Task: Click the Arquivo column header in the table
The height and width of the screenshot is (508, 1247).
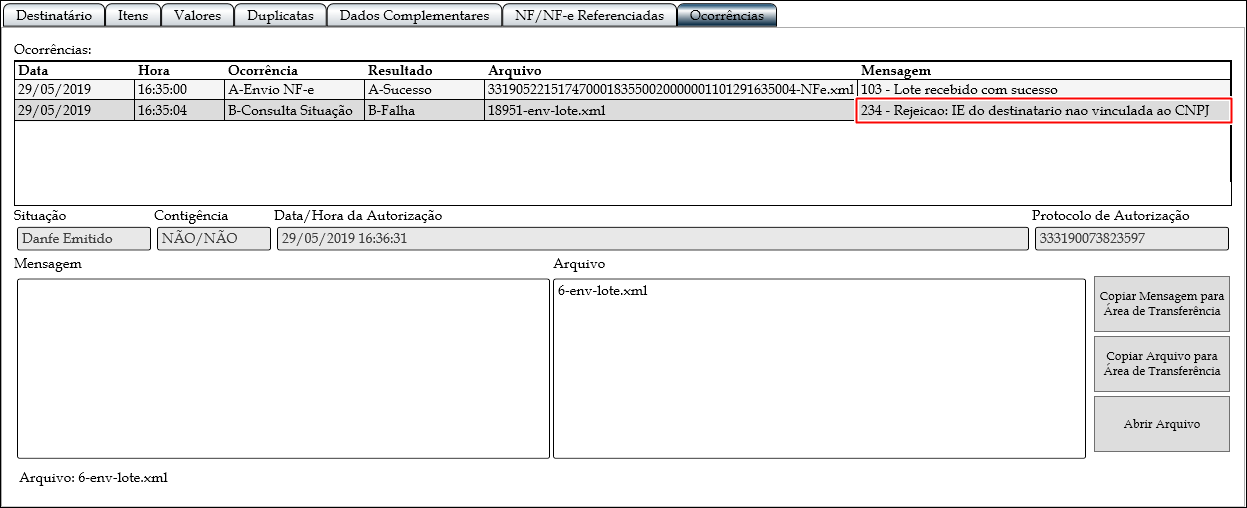Action: [x=671, y=71]
